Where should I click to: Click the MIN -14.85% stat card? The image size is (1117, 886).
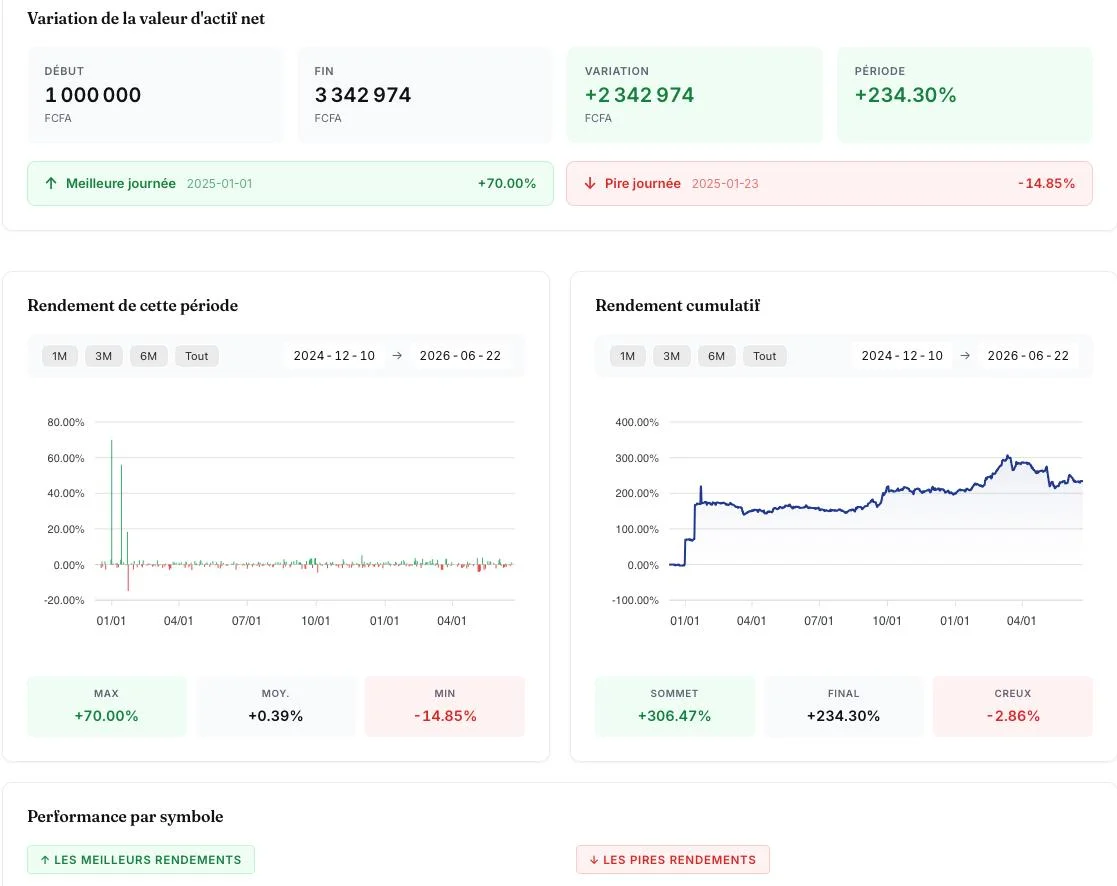point(445,706)
